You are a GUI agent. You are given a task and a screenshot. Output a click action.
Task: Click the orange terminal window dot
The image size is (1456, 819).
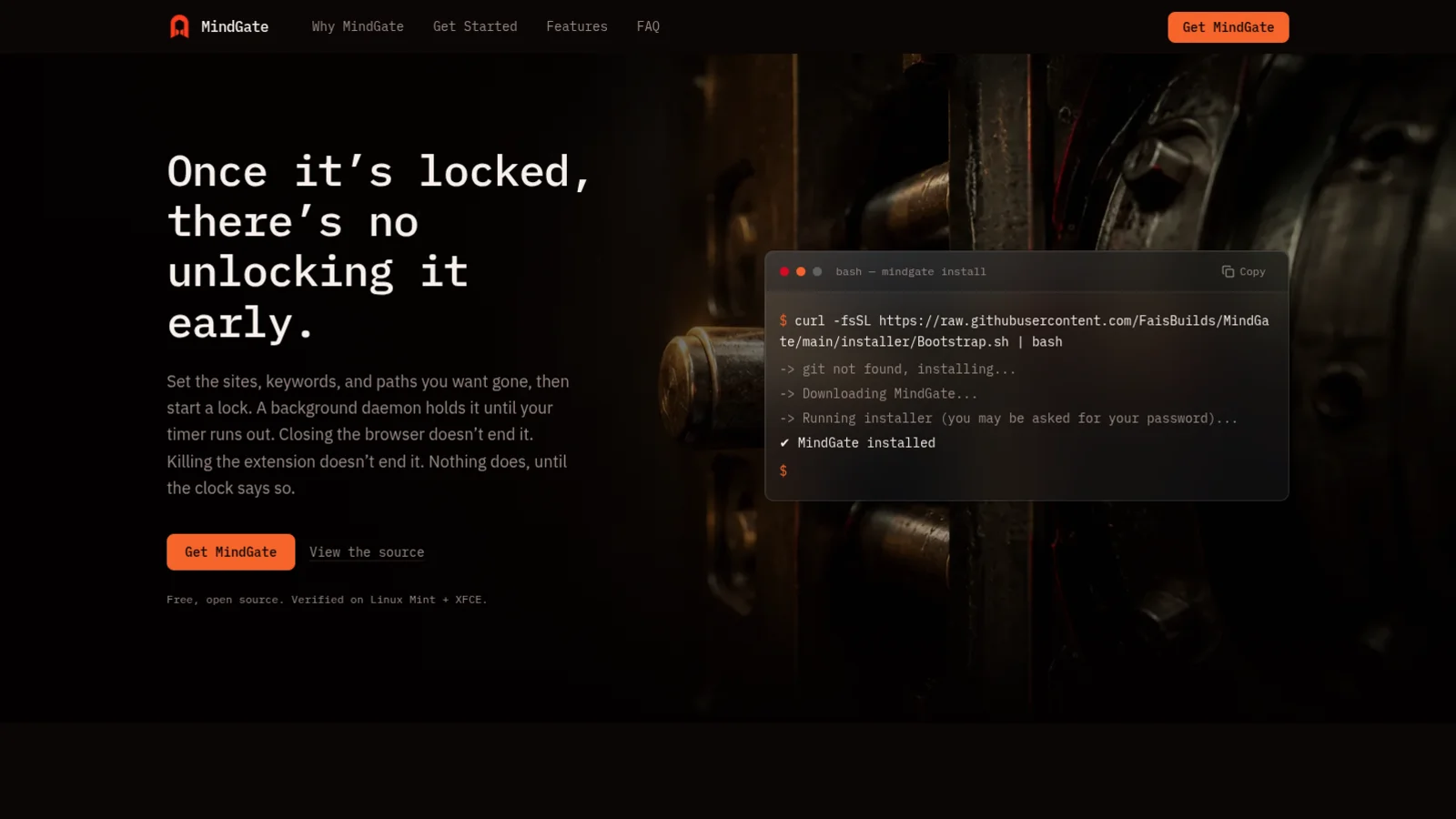801,271
